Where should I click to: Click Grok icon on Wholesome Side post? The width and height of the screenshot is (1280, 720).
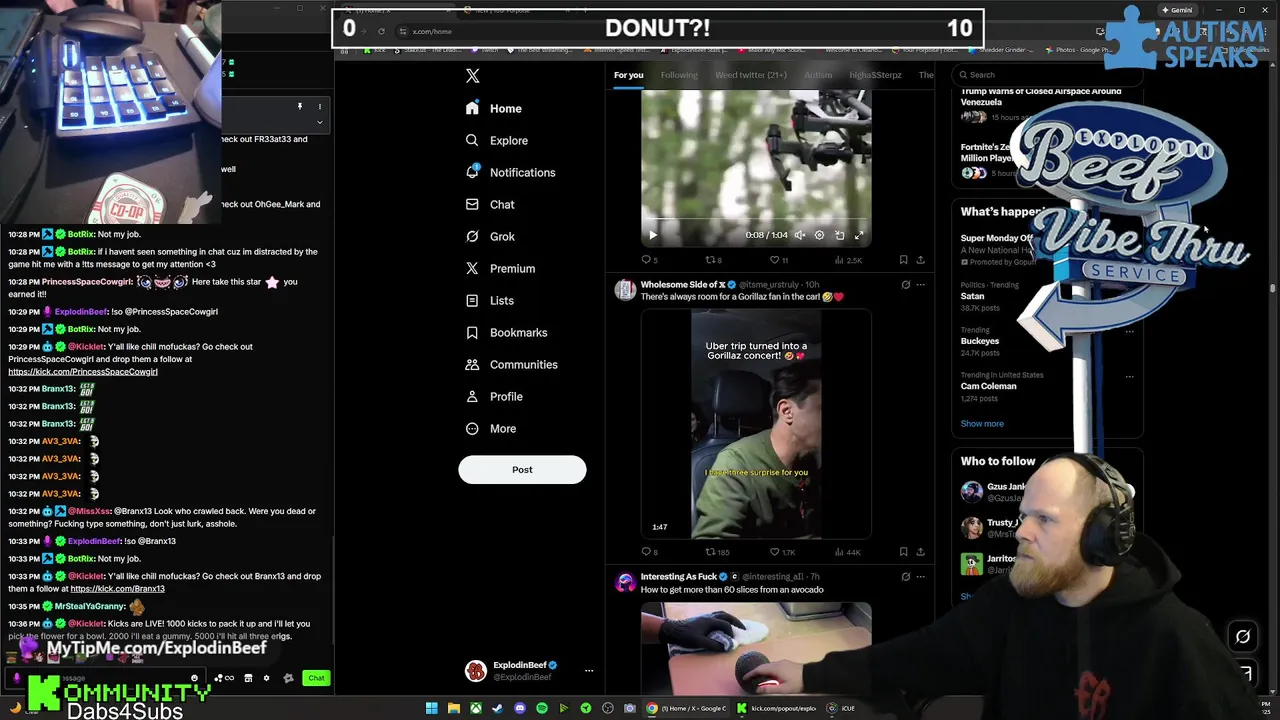click(906, 285)
